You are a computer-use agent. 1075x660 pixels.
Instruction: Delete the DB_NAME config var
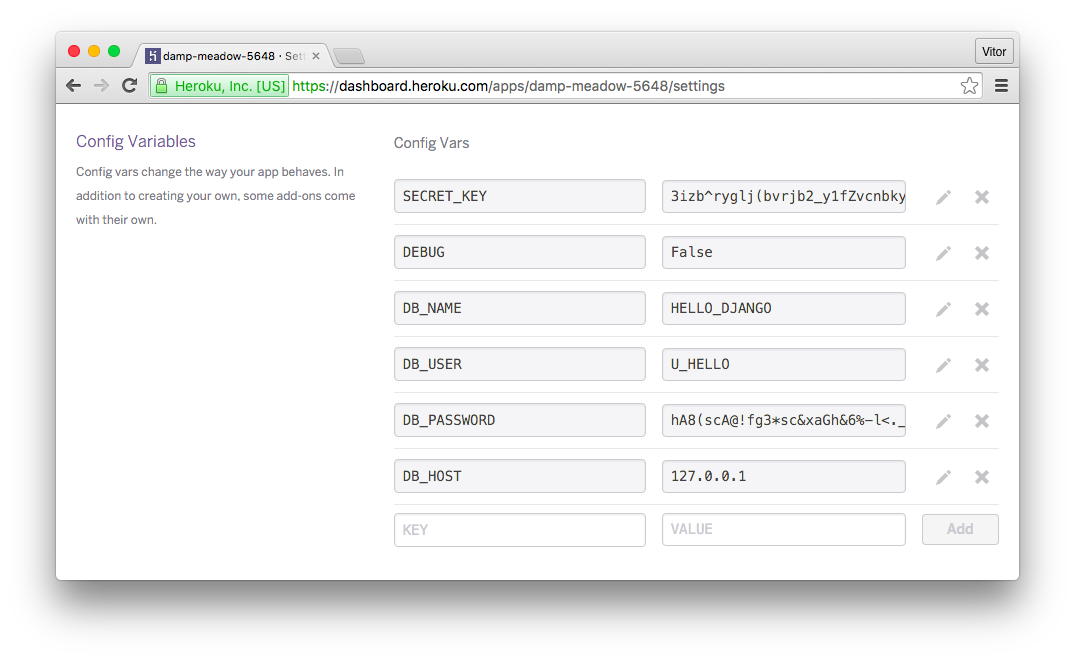tap(982, 309)
